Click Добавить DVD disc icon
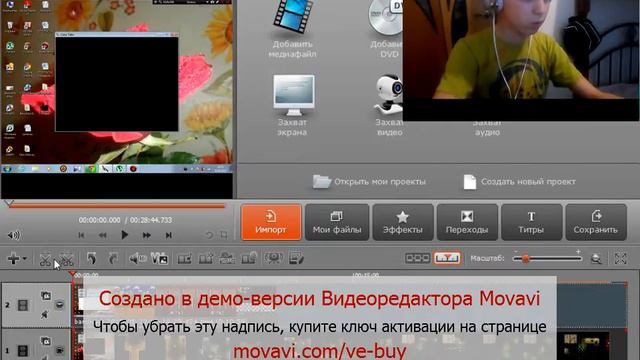 pyautogui.click(x=386, y=17)
